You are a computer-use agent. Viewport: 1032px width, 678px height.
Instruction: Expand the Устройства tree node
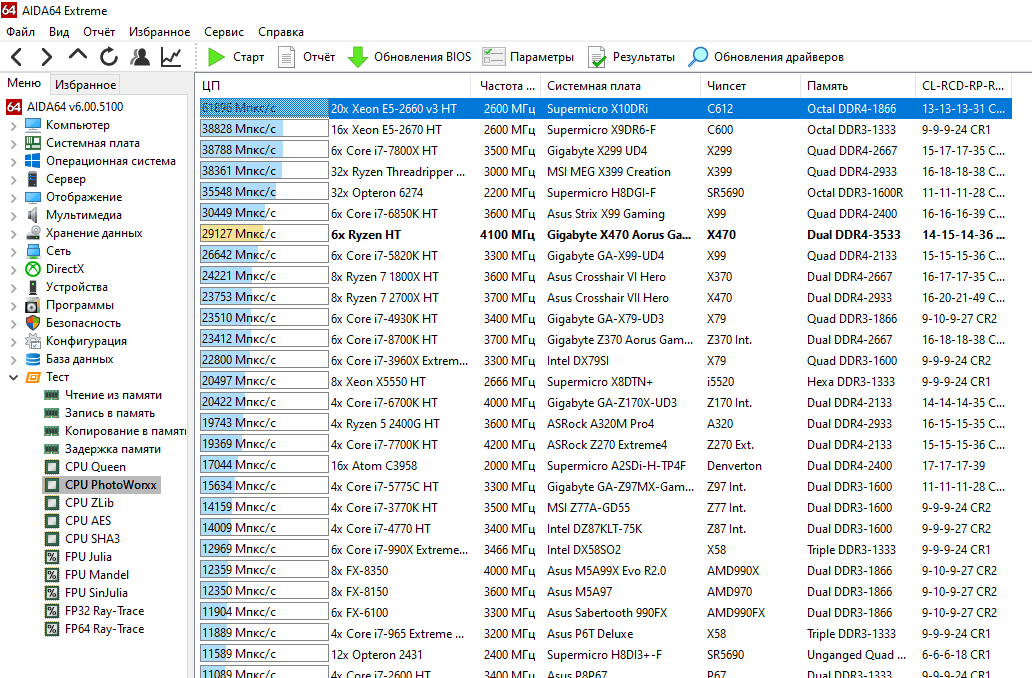click(13, 287)
